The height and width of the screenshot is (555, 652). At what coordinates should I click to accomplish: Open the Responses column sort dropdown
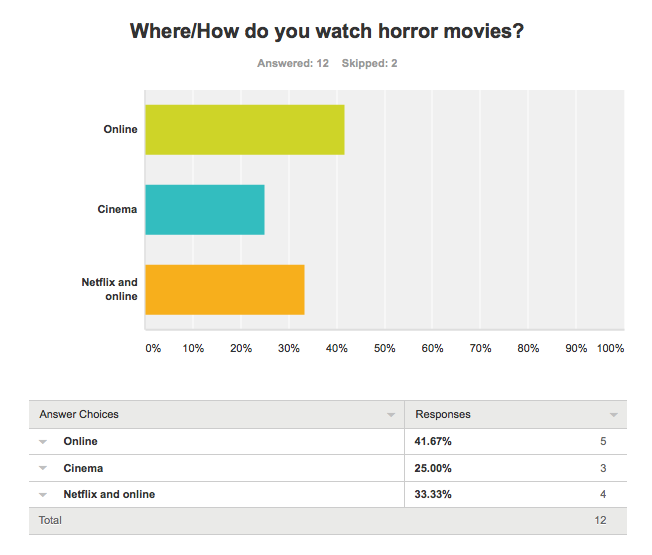coord(613,415)
